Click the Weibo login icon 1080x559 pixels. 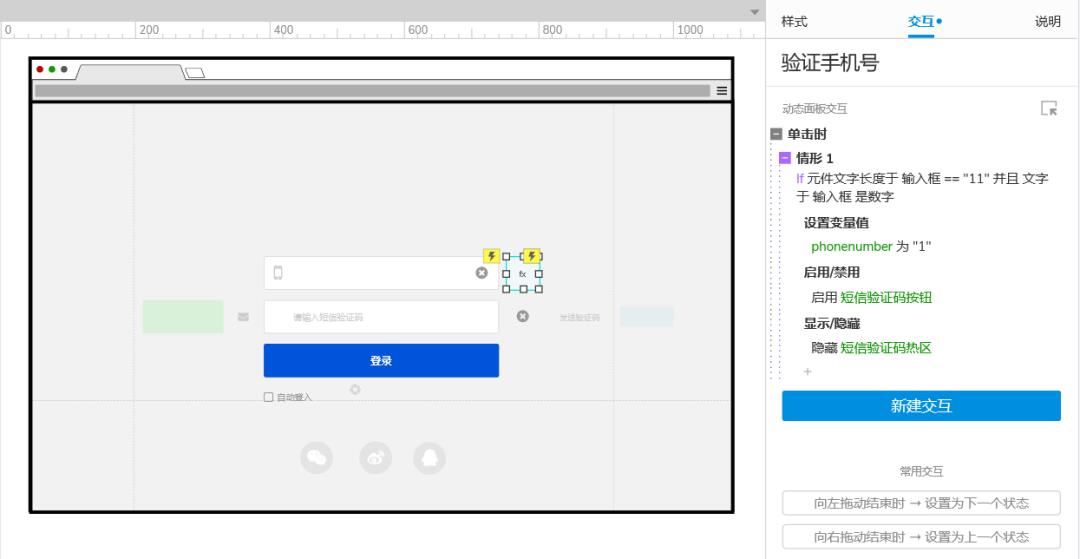point(375,458)
